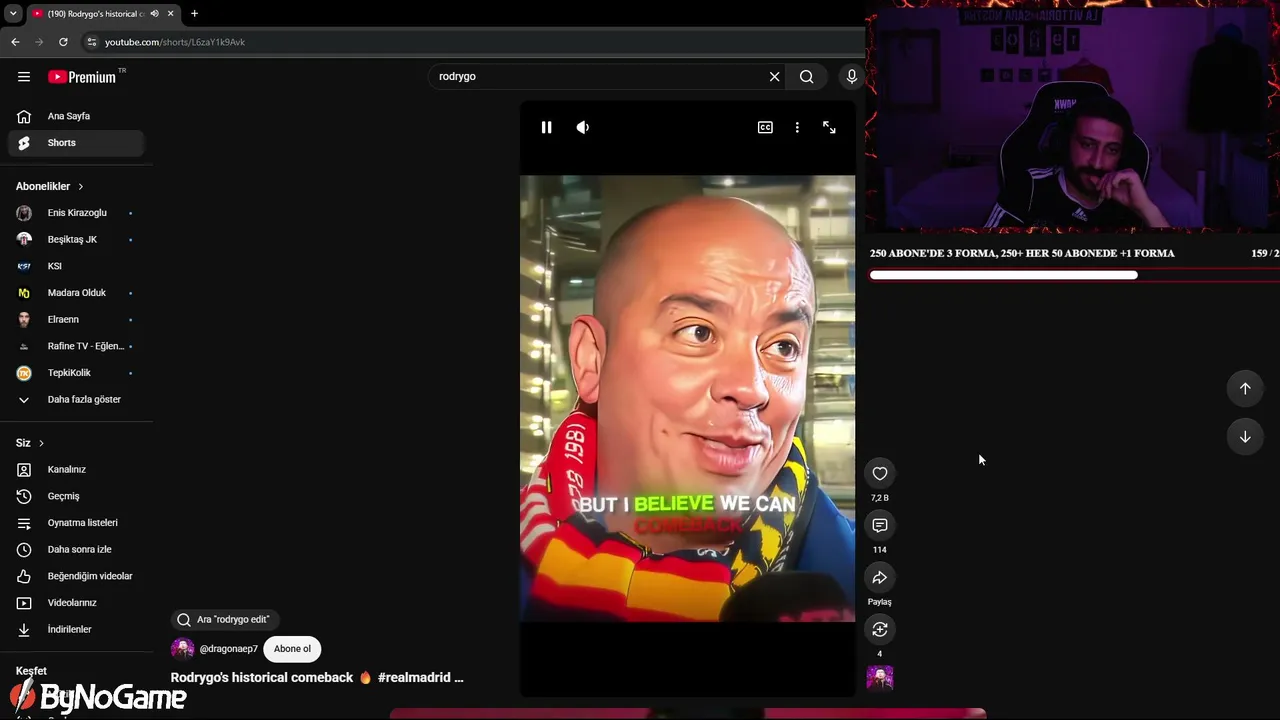1280x720 pixels.
Task: Open site information icon in address bar
Action: tap(91, 42)
